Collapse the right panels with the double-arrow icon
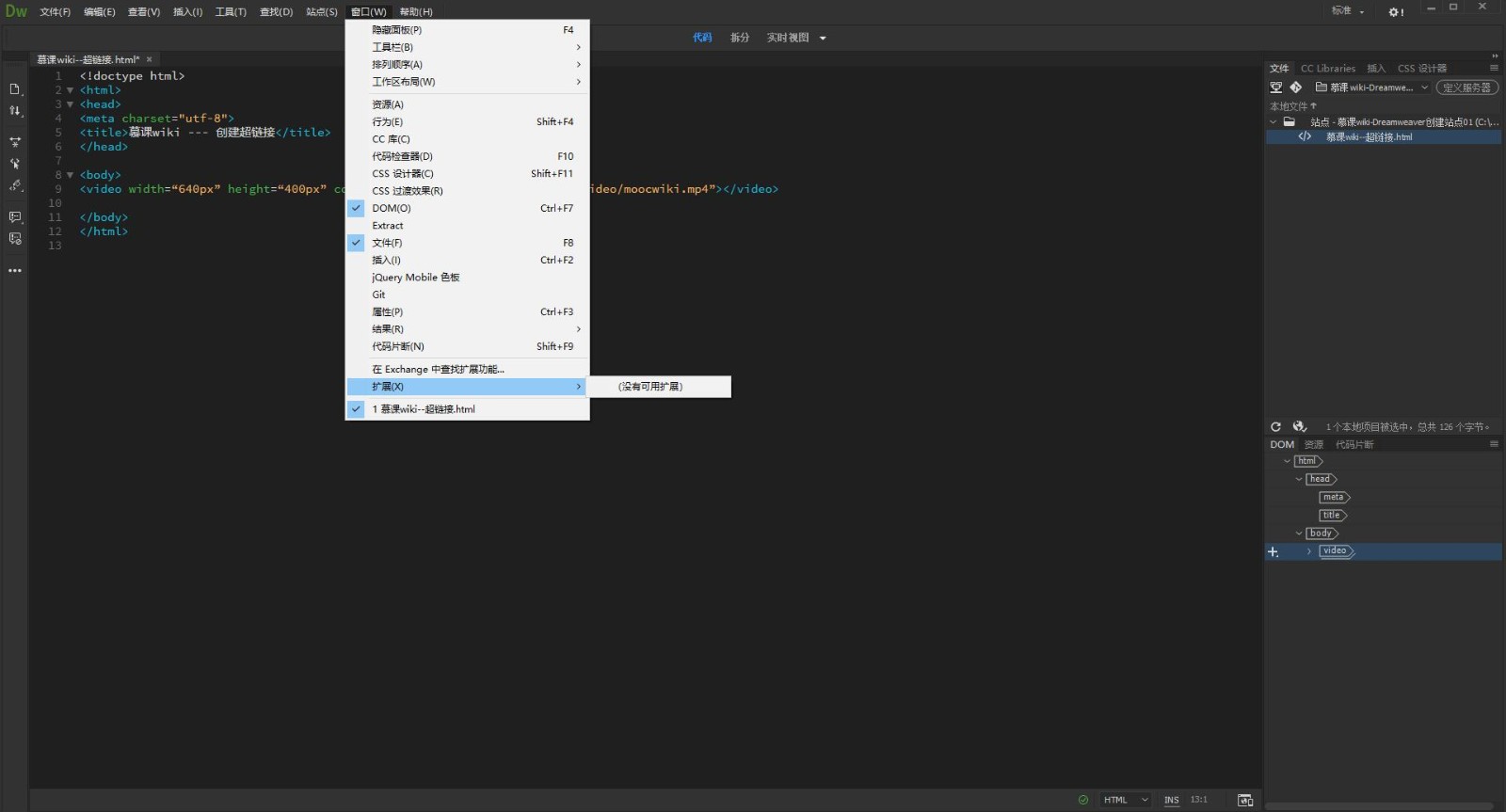The width and height of the screenshot is (1506, 812). (x=1495, y=56)
